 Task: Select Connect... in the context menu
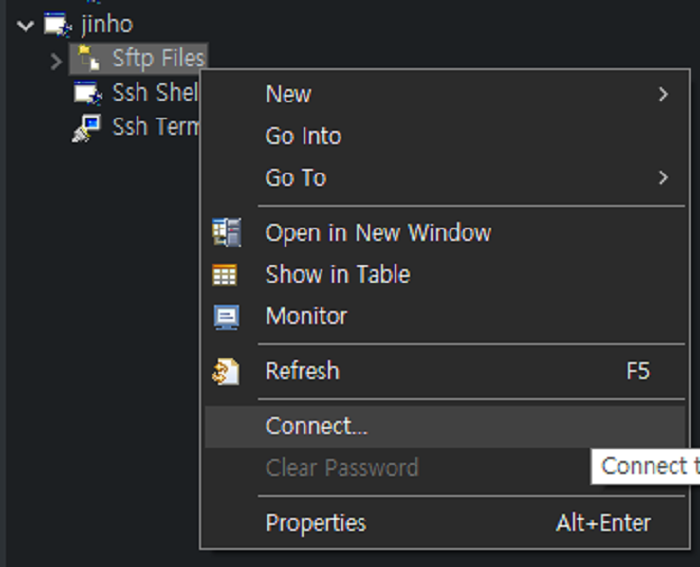pyautogui.click(x=316, y=426)
